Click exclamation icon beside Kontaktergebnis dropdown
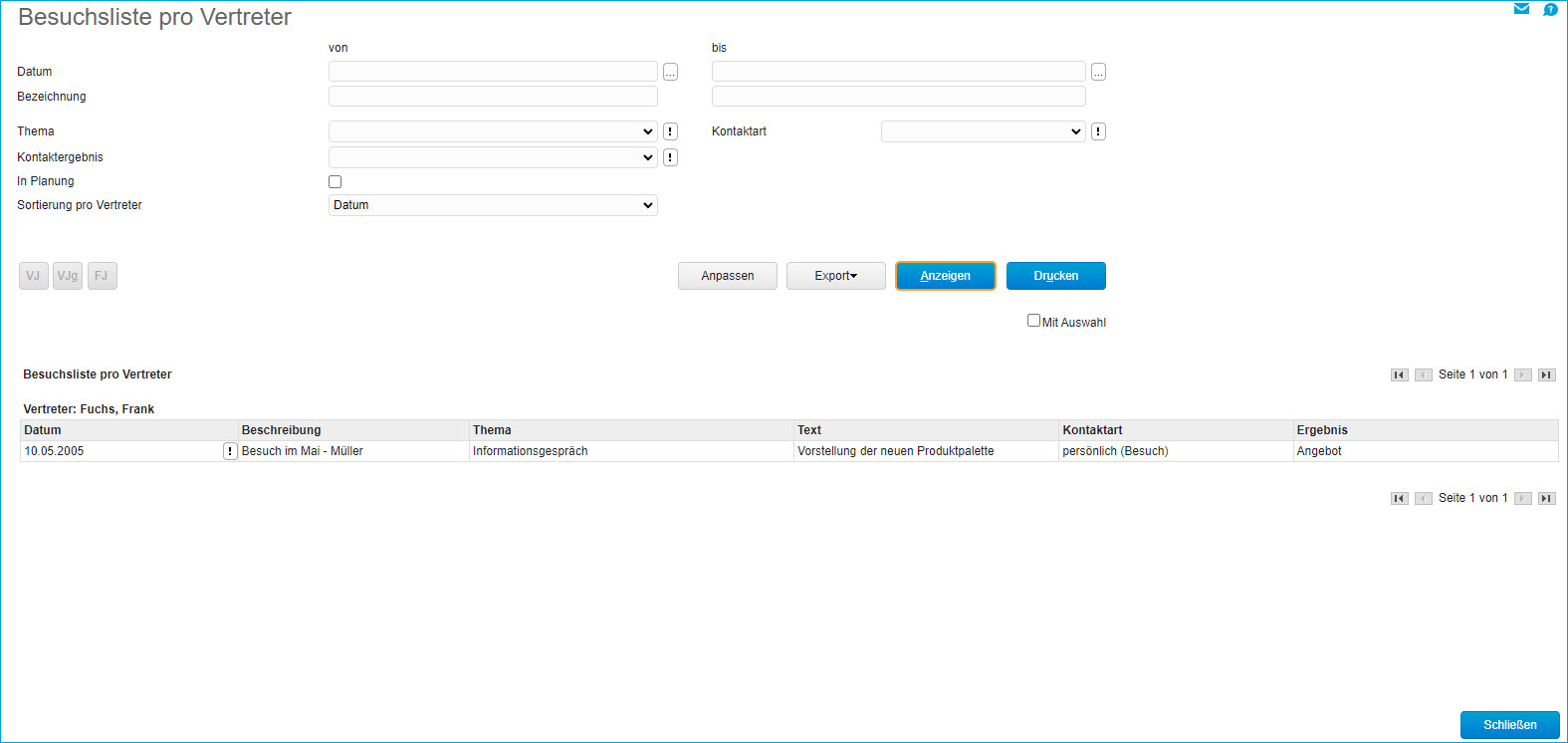Image resolution: width=1568 pixels, height=743 pixels. click(x=670, y=157)
